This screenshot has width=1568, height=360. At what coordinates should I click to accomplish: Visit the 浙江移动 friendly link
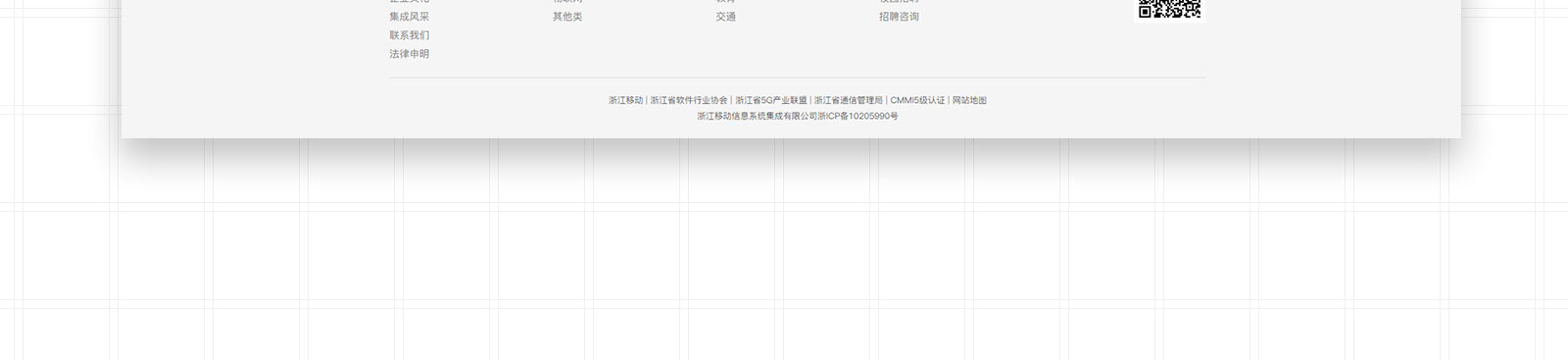coord(625,100)
